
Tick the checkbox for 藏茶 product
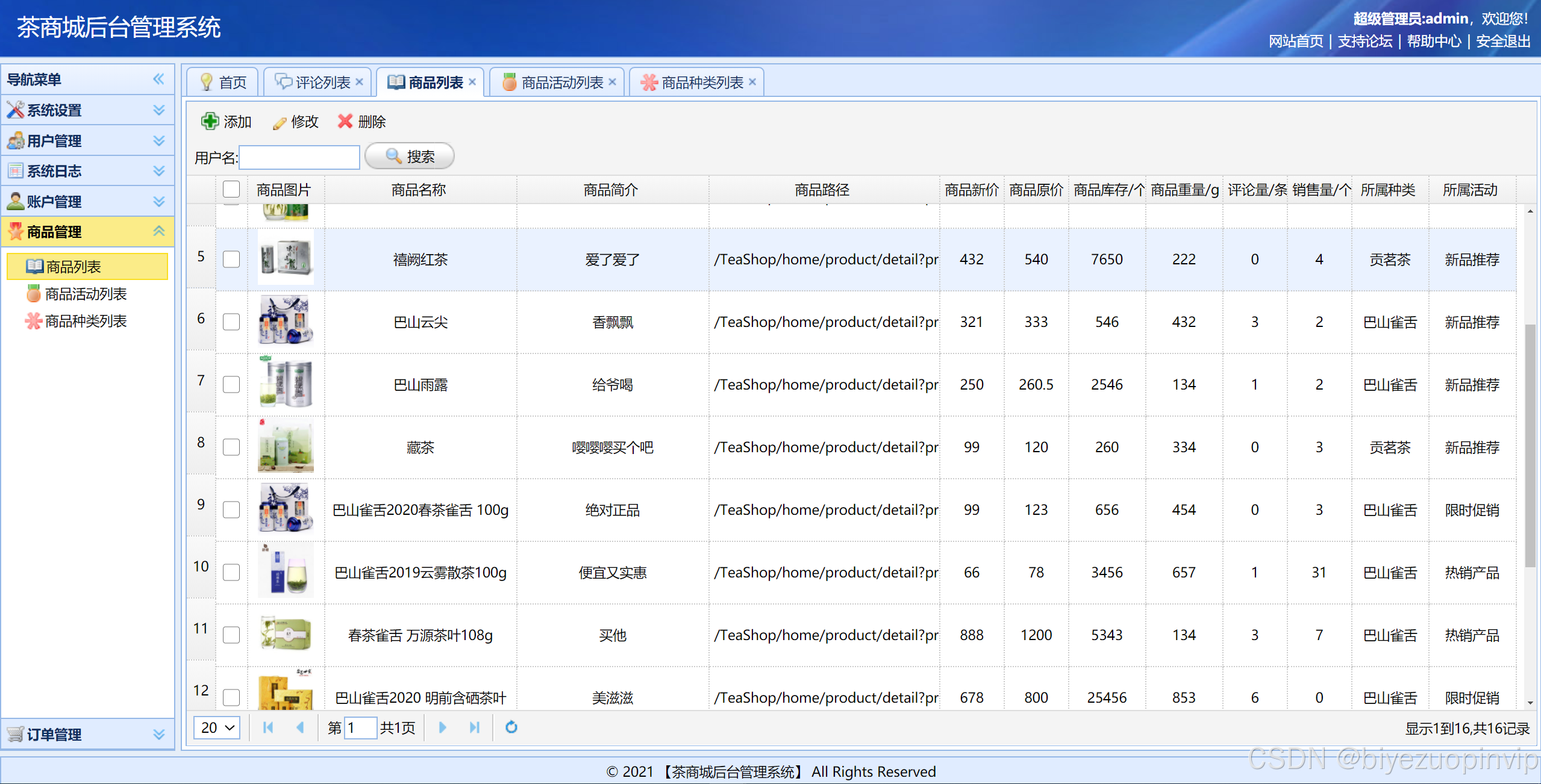231,447
